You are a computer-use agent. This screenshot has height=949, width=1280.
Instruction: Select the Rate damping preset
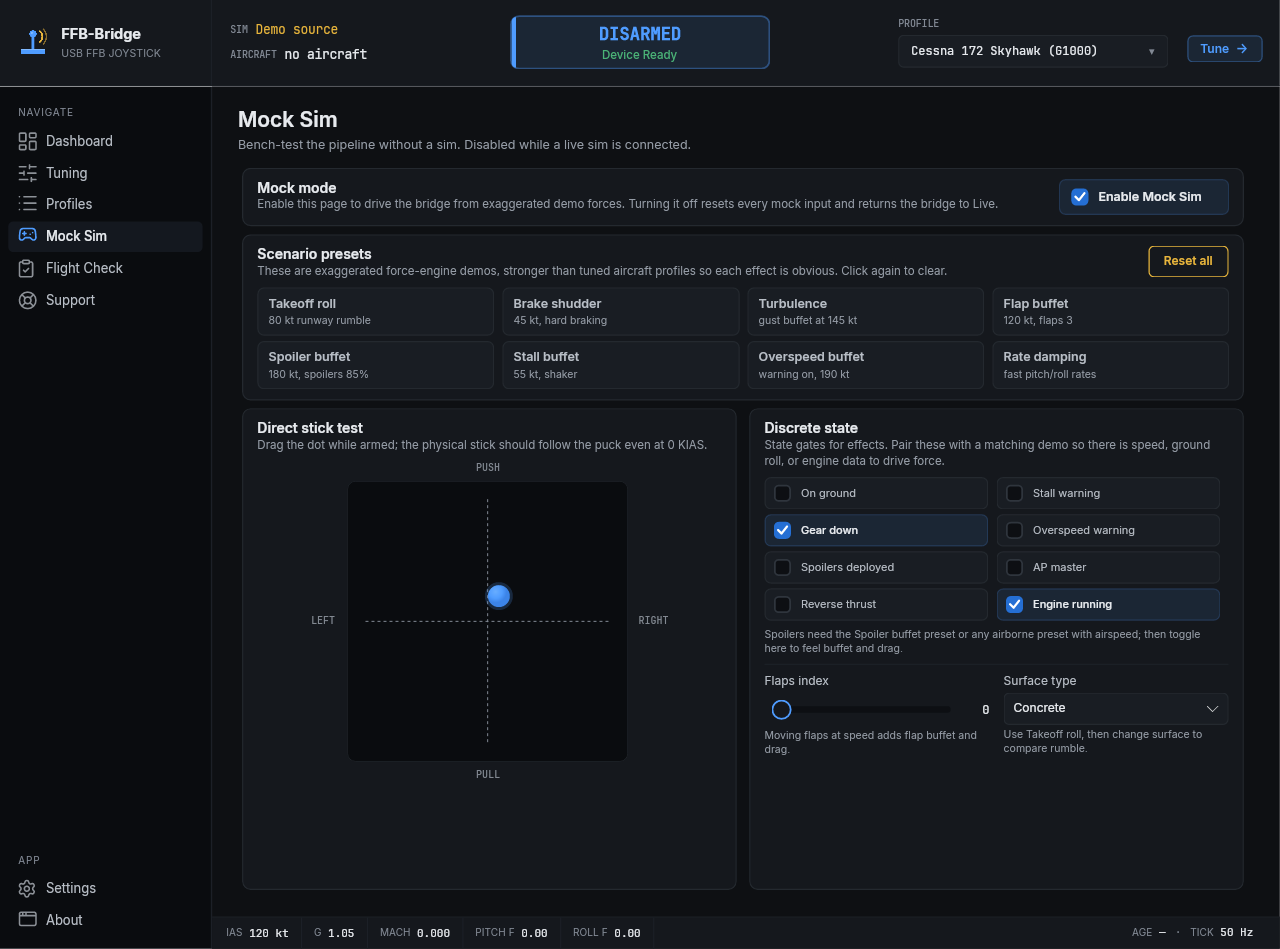pos(1110,365)
